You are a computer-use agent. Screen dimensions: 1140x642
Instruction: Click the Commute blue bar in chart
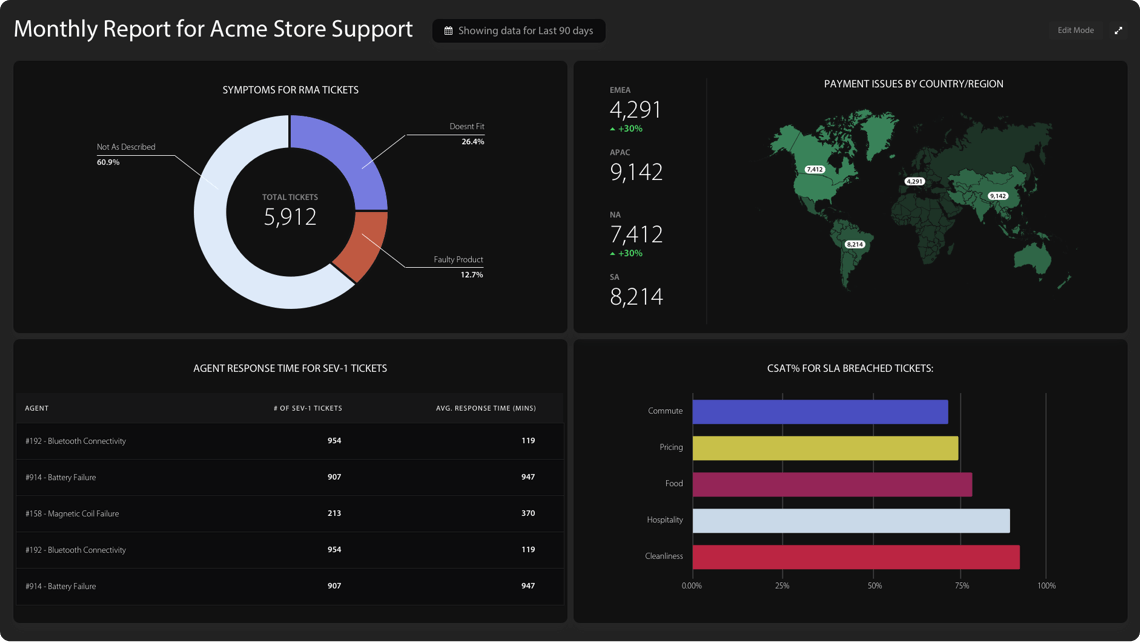coord(820,412)
